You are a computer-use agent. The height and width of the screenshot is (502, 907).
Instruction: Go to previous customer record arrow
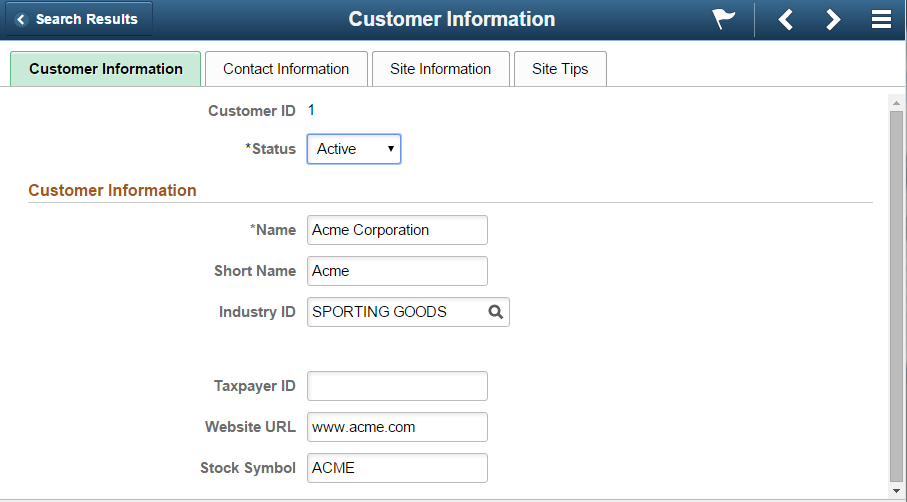(786, 20)
